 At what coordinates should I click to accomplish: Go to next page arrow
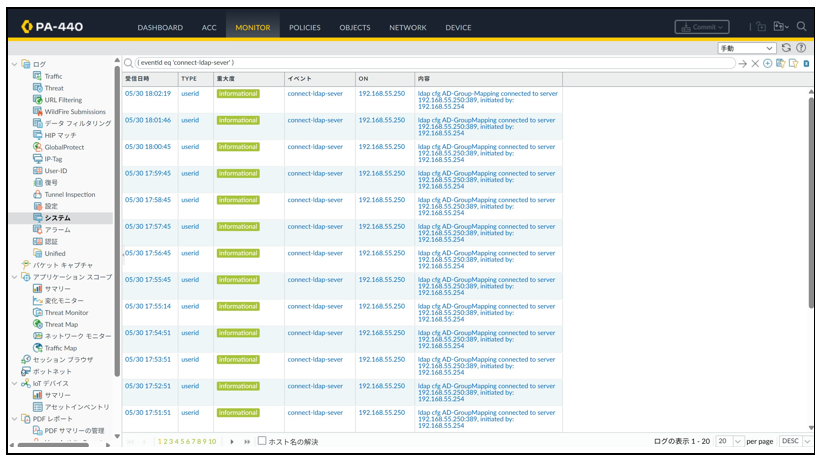232,442
